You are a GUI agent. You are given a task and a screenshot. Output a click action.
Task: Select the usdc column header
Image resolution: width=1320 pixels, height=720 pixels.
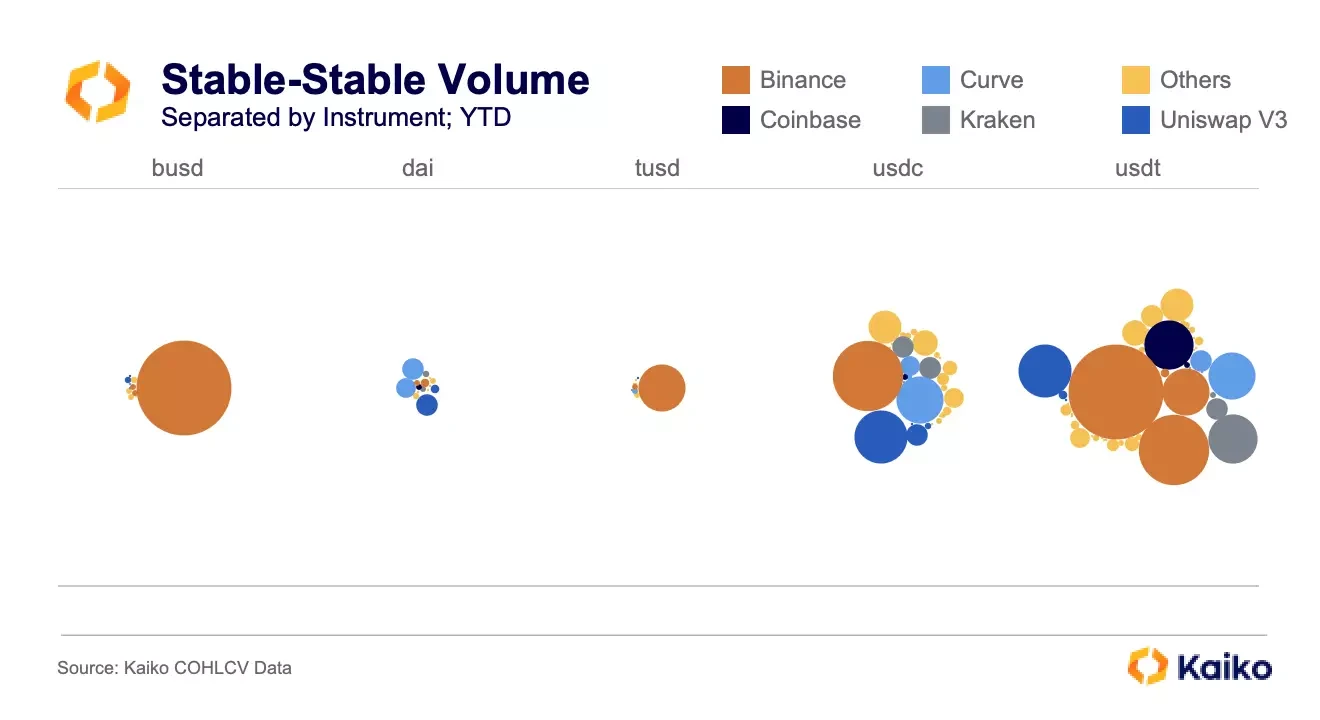click(x=897, y=168)
